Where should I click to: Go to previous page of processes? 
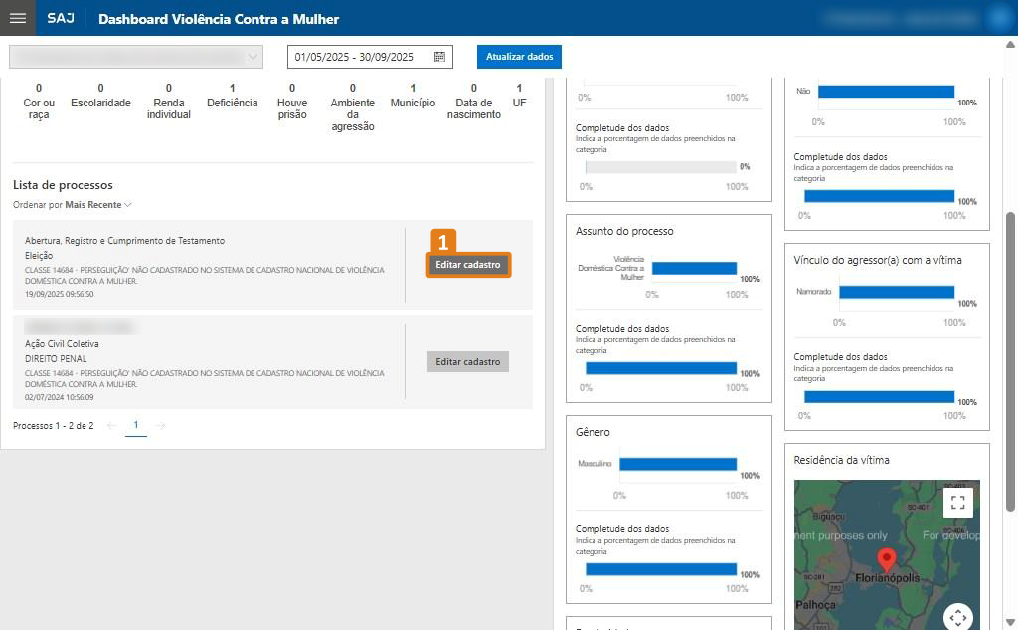[x=111, y=426]
